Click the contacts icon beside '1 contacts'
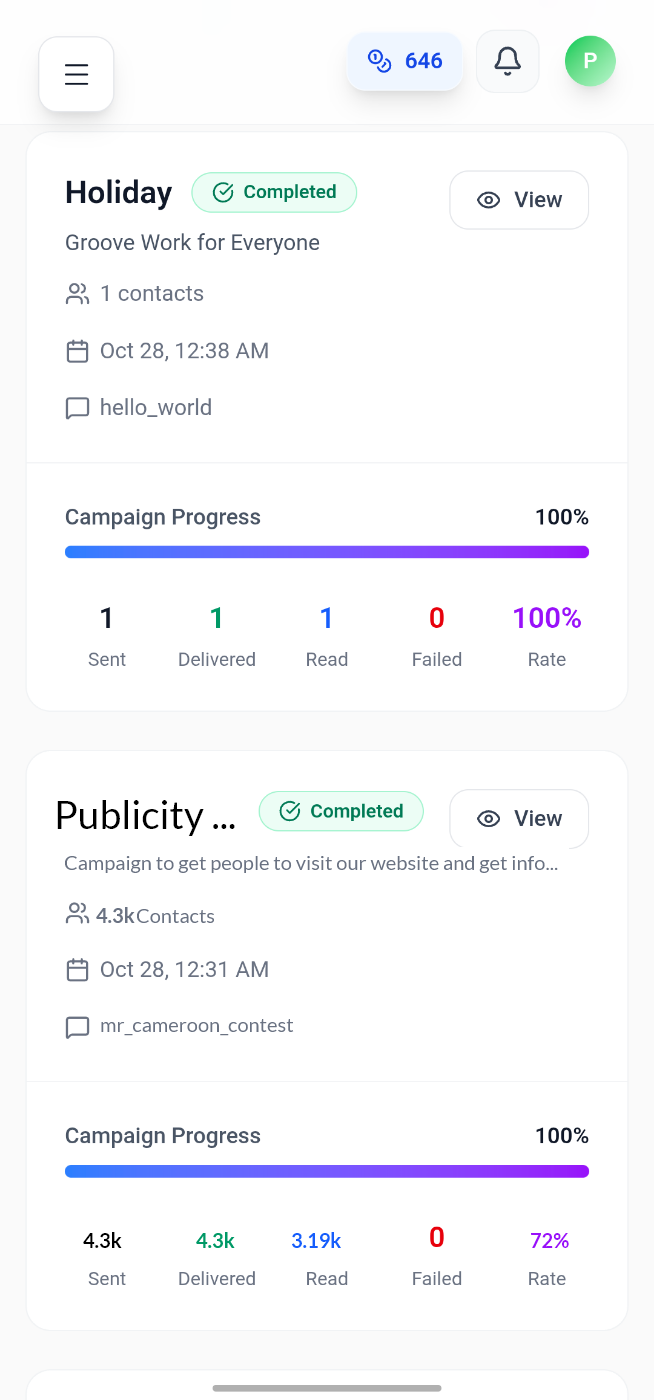This screenshot has height=1400, width=654. [78, 293]
